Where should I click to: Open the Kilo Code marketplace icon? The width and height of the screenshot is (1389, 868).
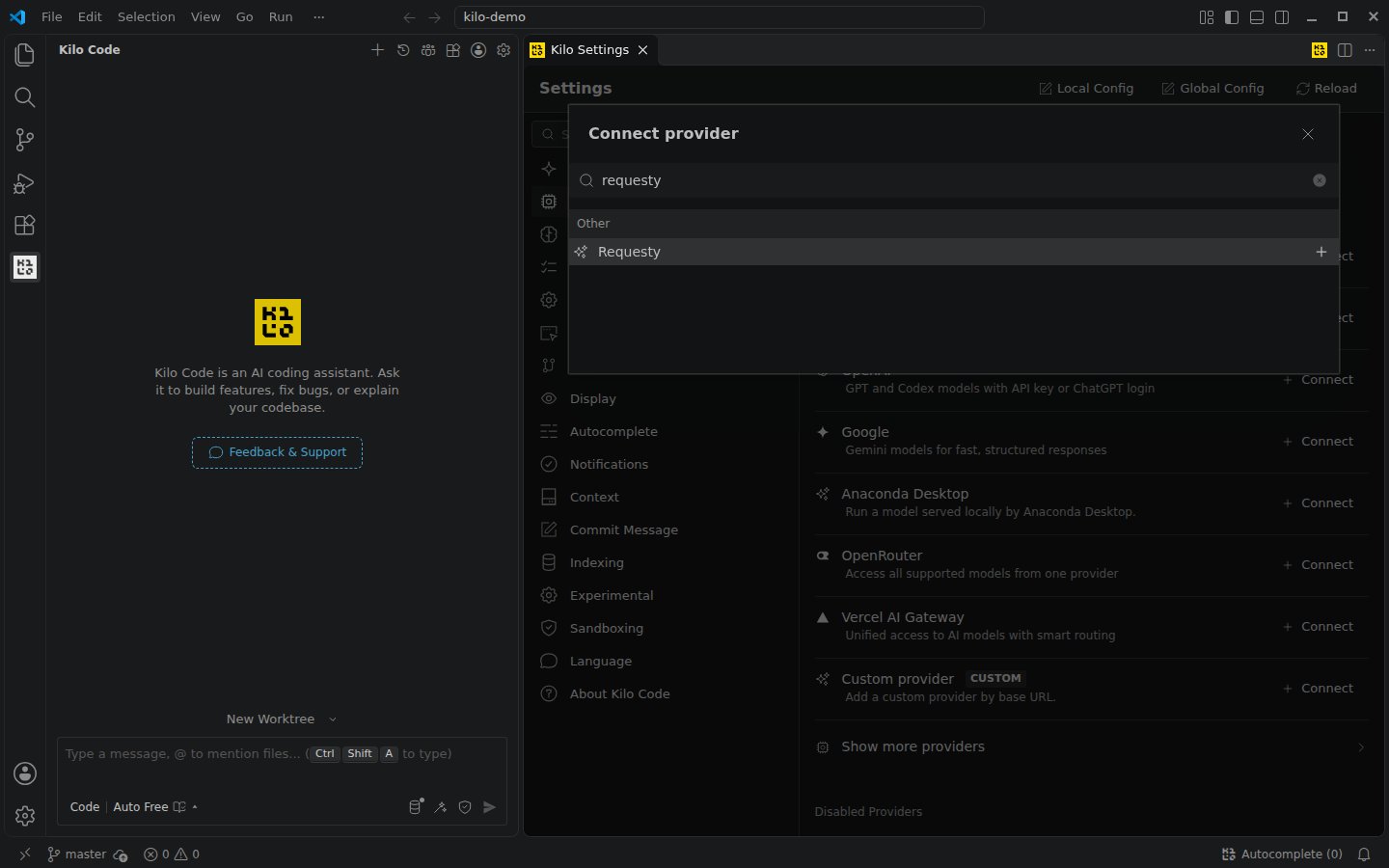pyautogui.click(x=453, y=50)
